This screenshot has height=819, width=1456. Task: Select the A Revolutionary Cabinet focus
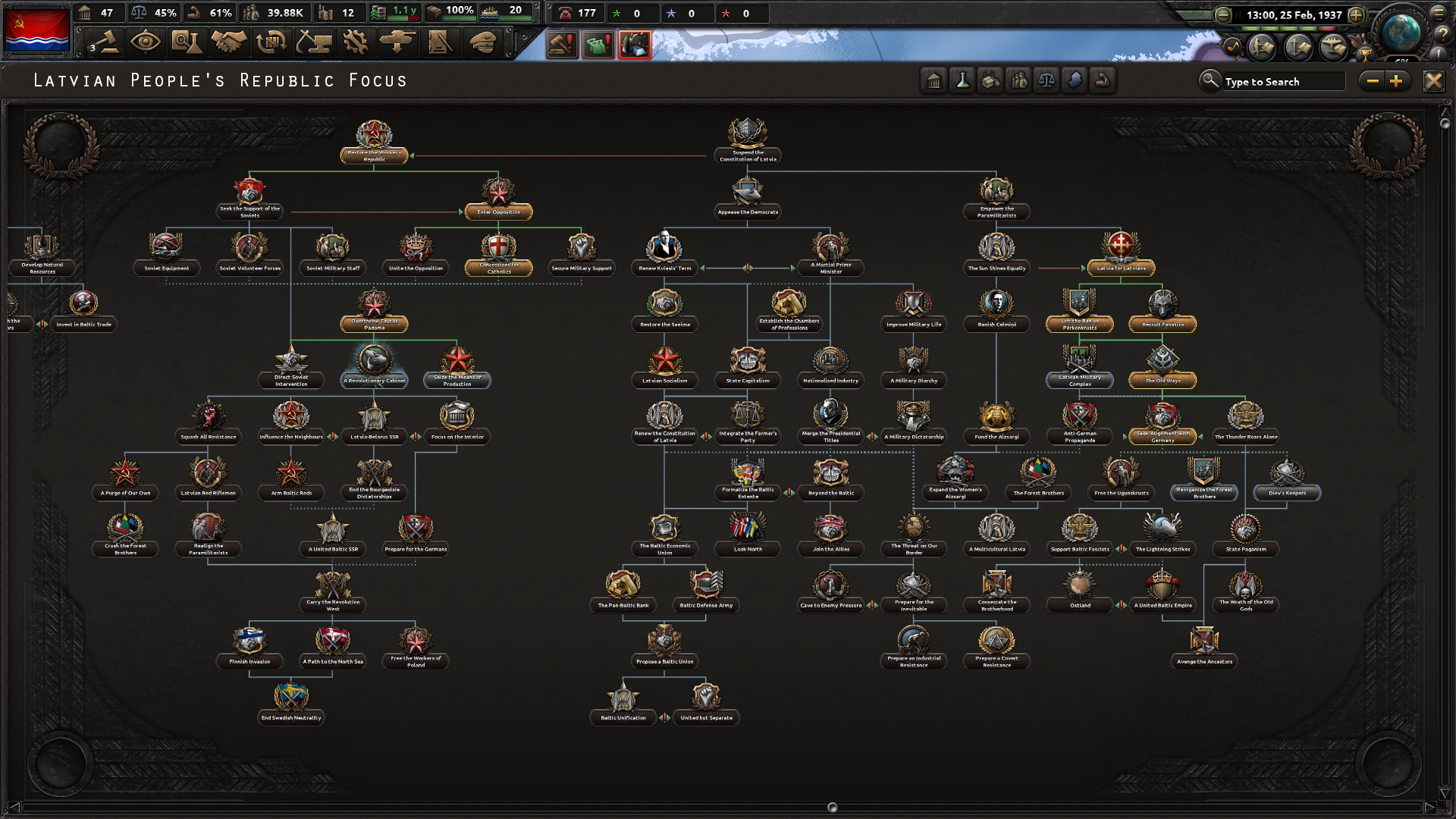pyautogui.click(x=374, y=366)
